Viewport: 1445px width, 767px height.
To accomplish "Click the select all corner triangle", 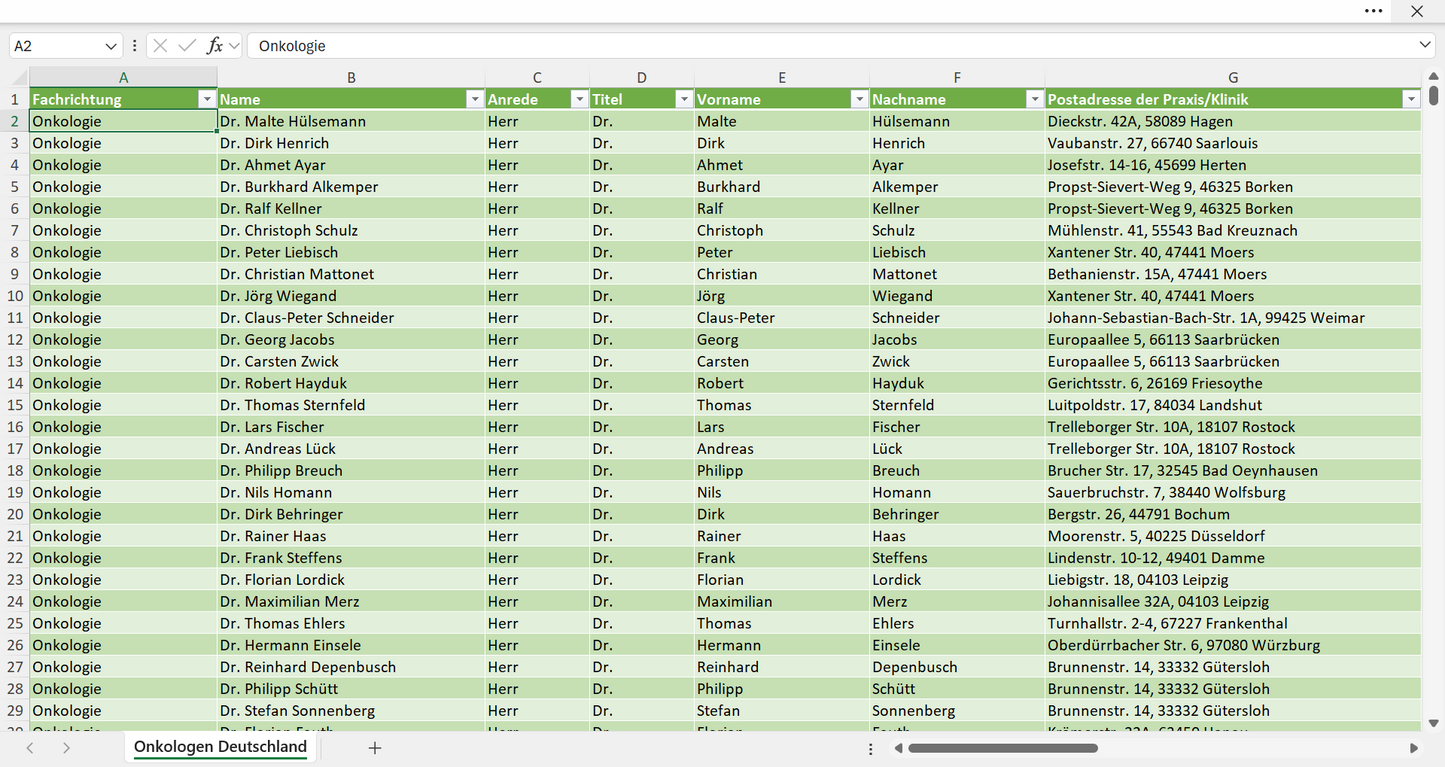I will click(x=20, y=78).
